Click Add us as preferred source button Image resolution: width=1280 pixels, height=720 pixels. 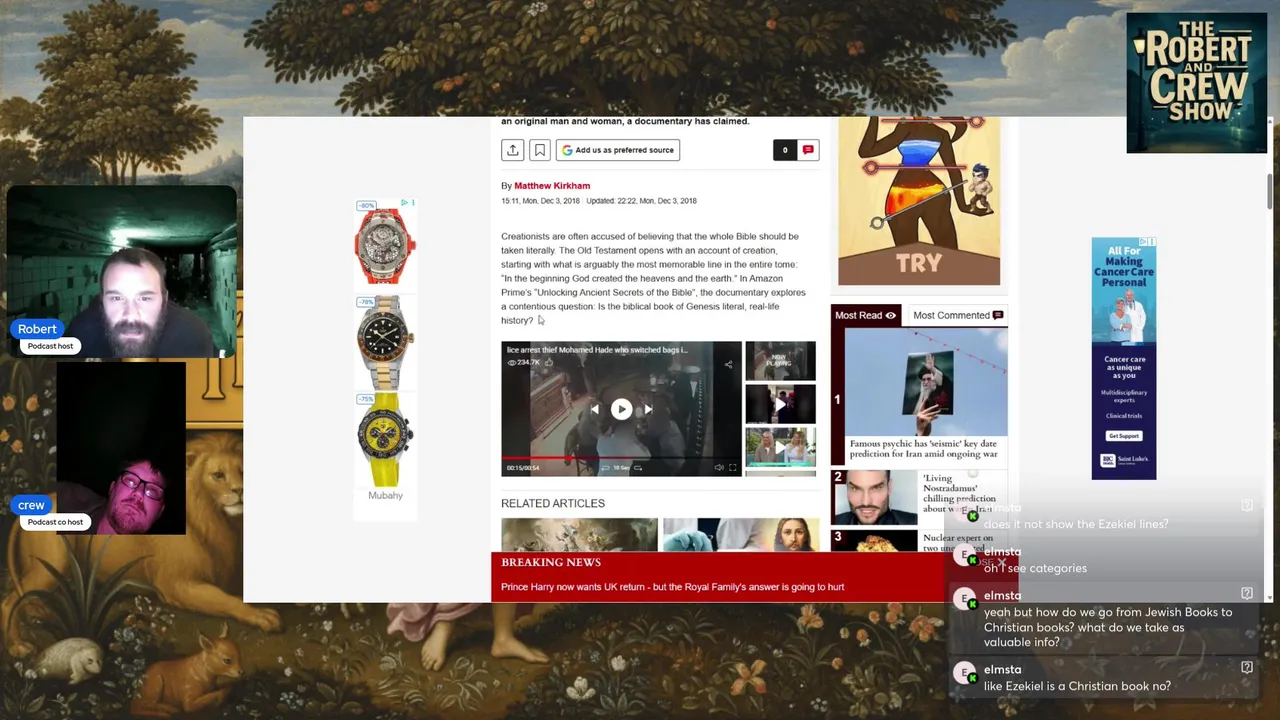click(618, 150)
